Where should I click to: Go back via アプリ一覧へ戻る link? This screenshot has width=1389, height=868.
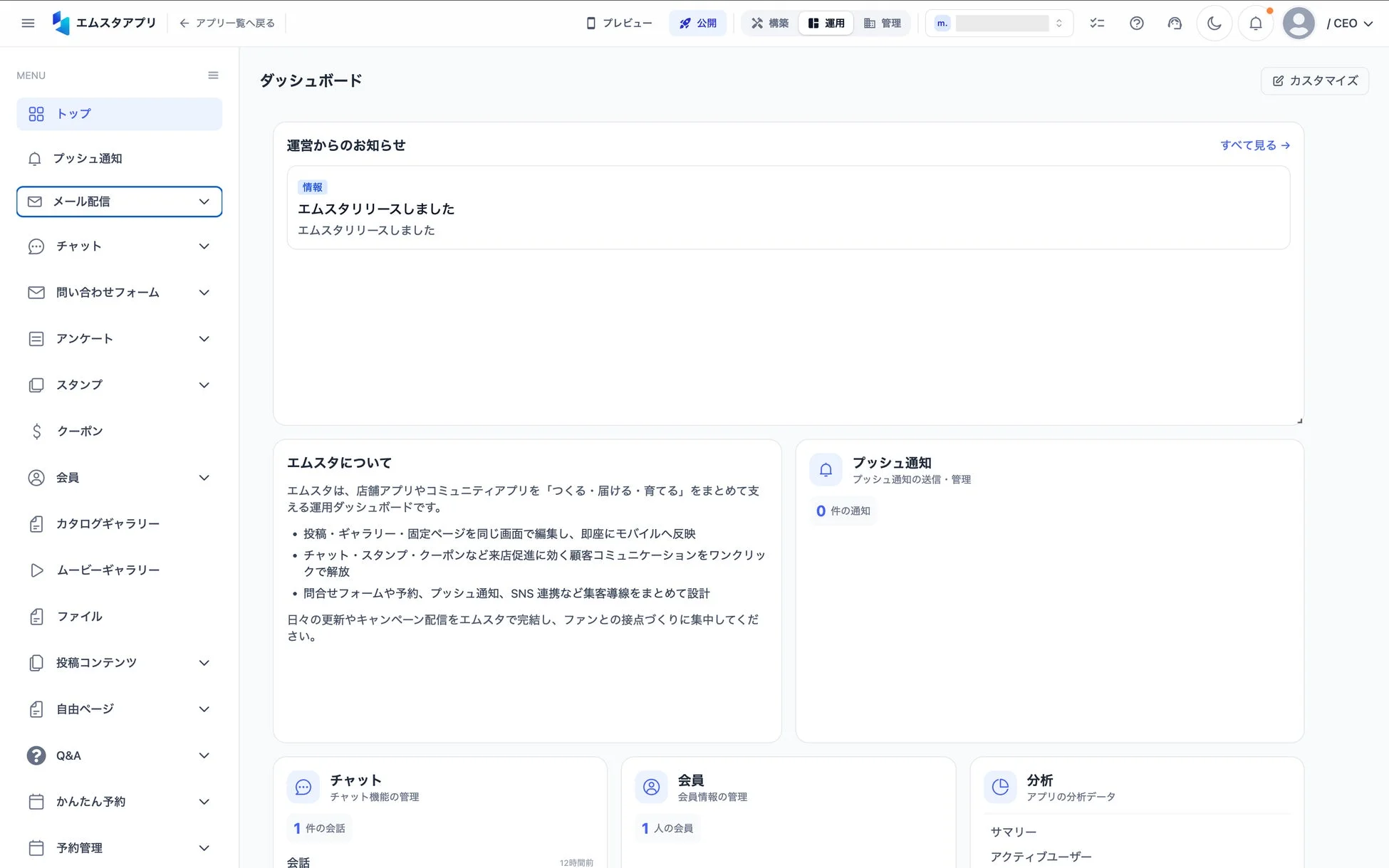coord(227,23)
